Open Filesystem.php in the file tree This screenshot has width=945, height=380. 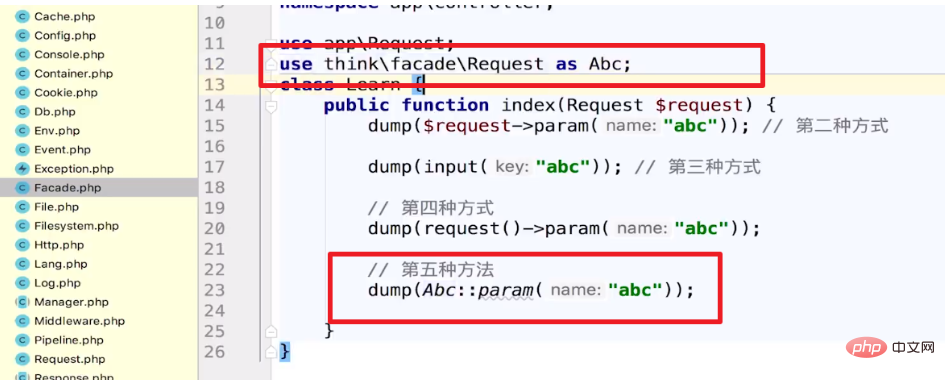[77, 226]
